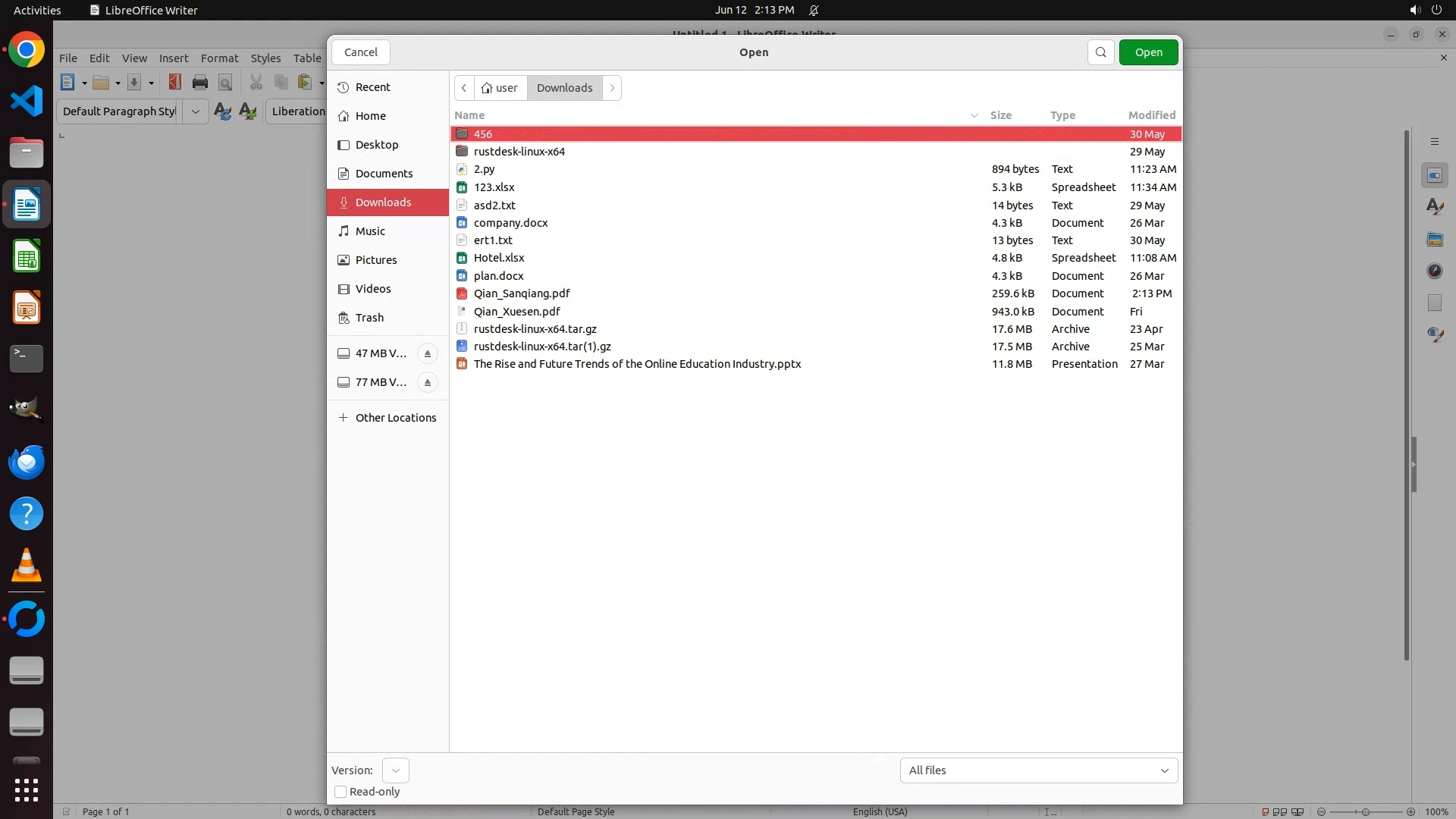Screen dimensions: 1456x819
Task: Click the Cancel button
Action: point(360,52)
